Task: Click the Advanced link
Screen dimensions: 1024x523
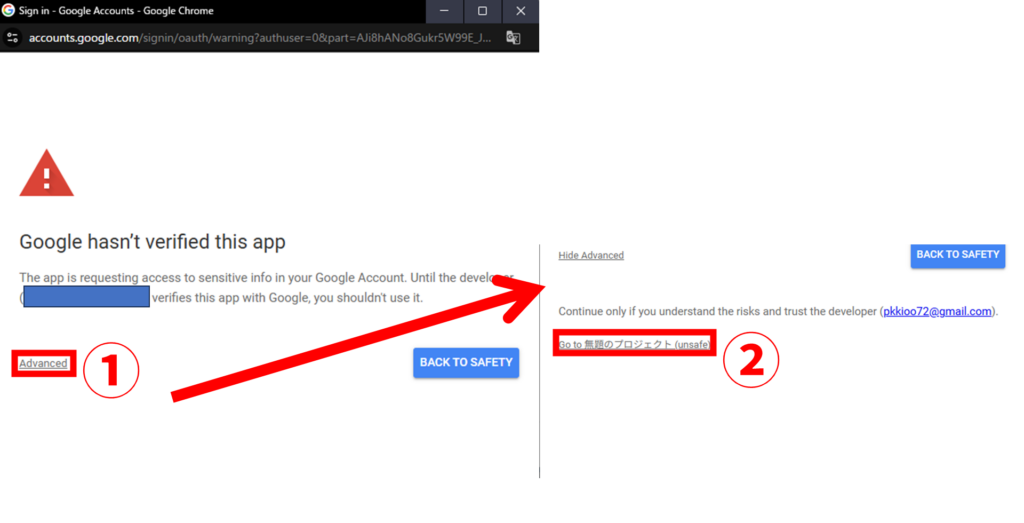Action: coord(43,364)
